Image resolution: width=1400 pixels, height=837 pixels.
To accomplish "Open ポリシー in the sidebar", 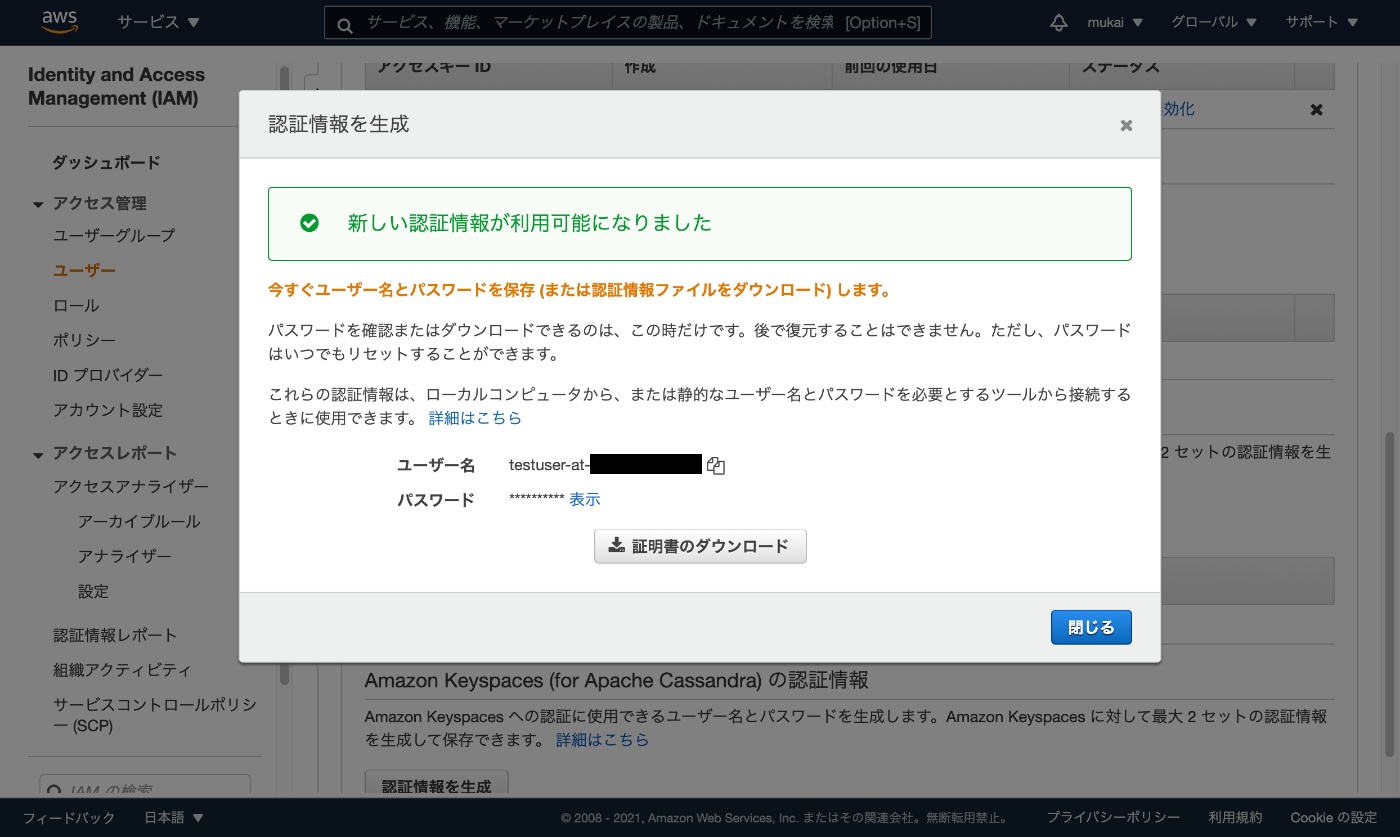I will point(84,340).
